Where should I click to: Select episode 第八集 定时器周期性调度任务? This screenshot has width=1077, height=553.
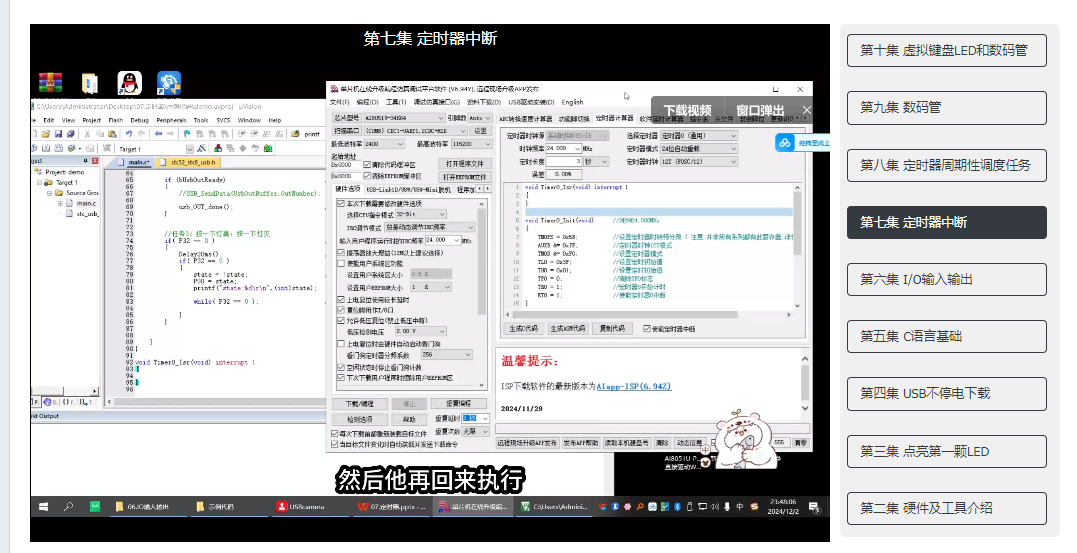tap(946, 165)
